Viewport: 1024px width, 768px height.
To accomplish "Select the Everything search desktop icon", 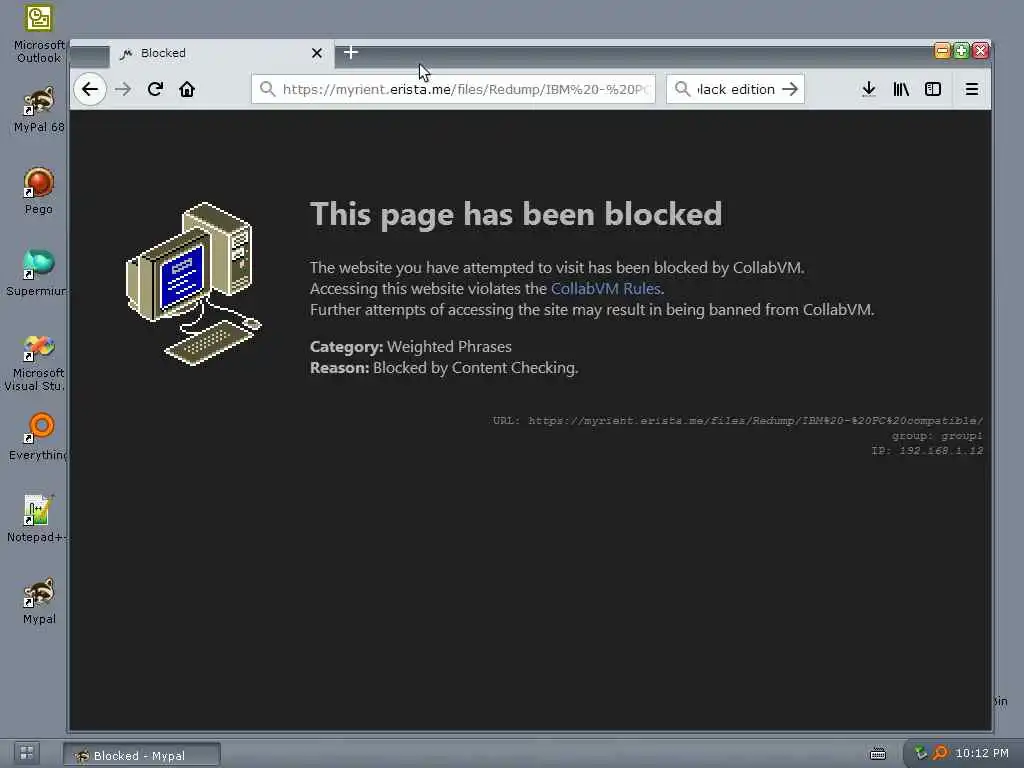I will pos(37,437).
